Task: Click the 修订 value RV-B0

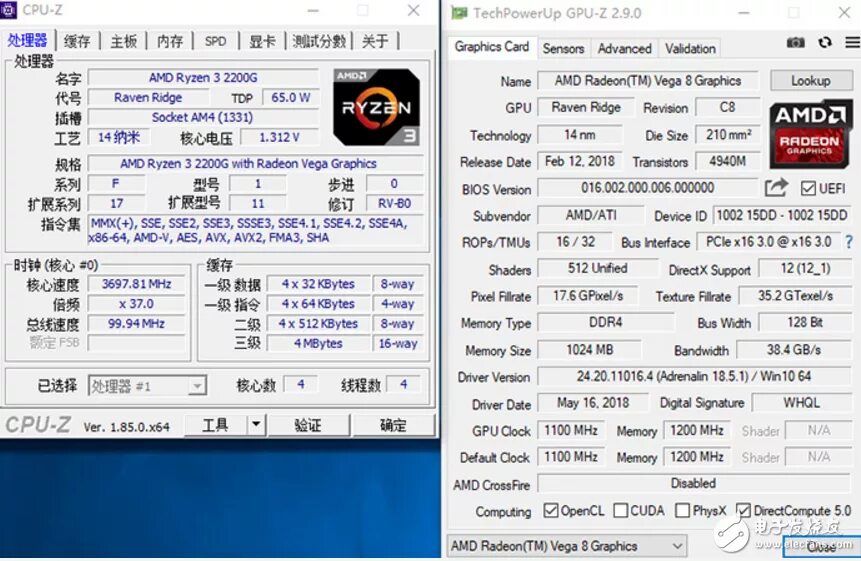Action: [x=394, y=203]
